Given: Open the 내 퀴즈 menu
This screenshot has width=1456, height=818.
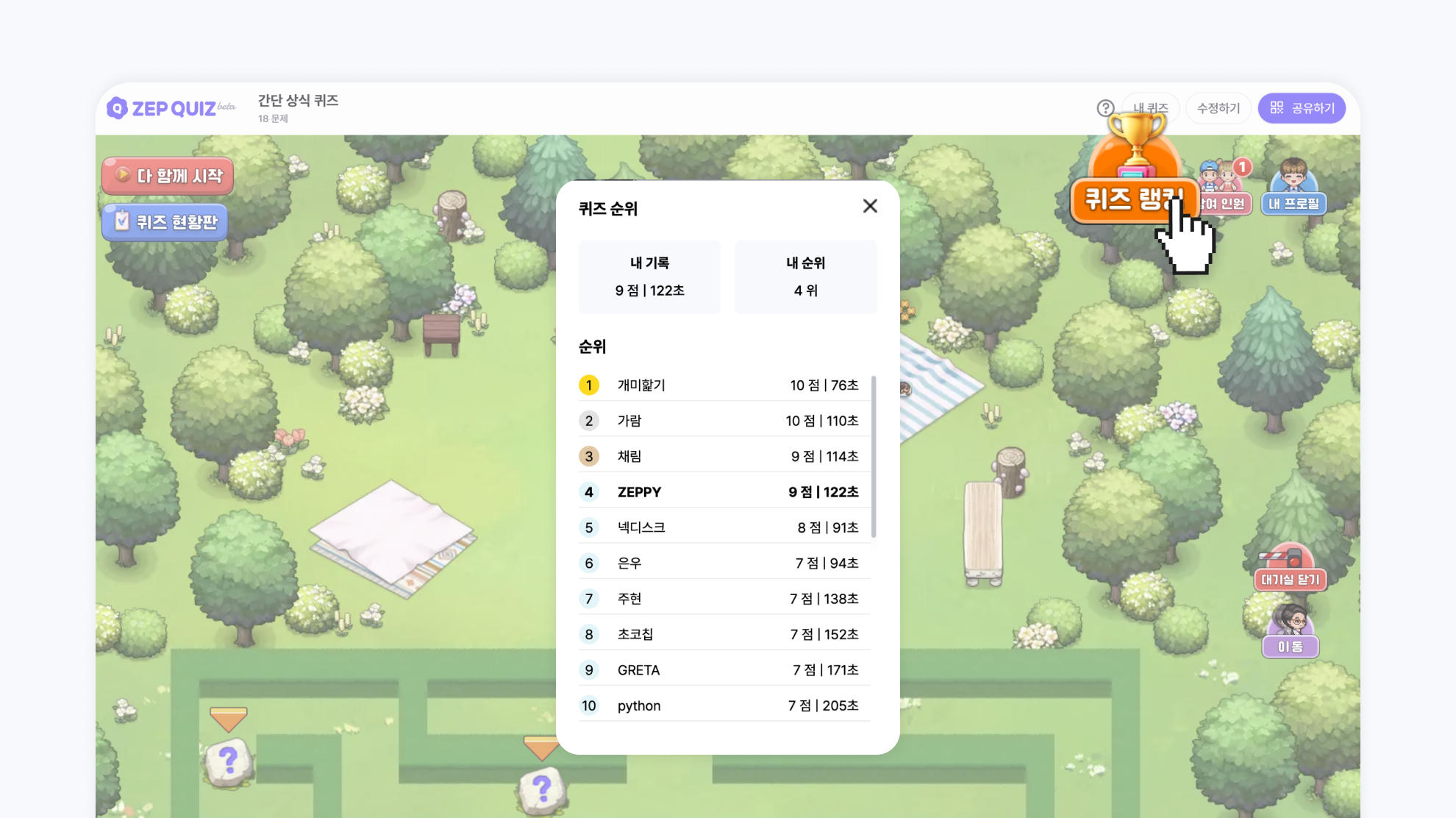Looking at the screenshot, I should click(x=1149, y=107).
